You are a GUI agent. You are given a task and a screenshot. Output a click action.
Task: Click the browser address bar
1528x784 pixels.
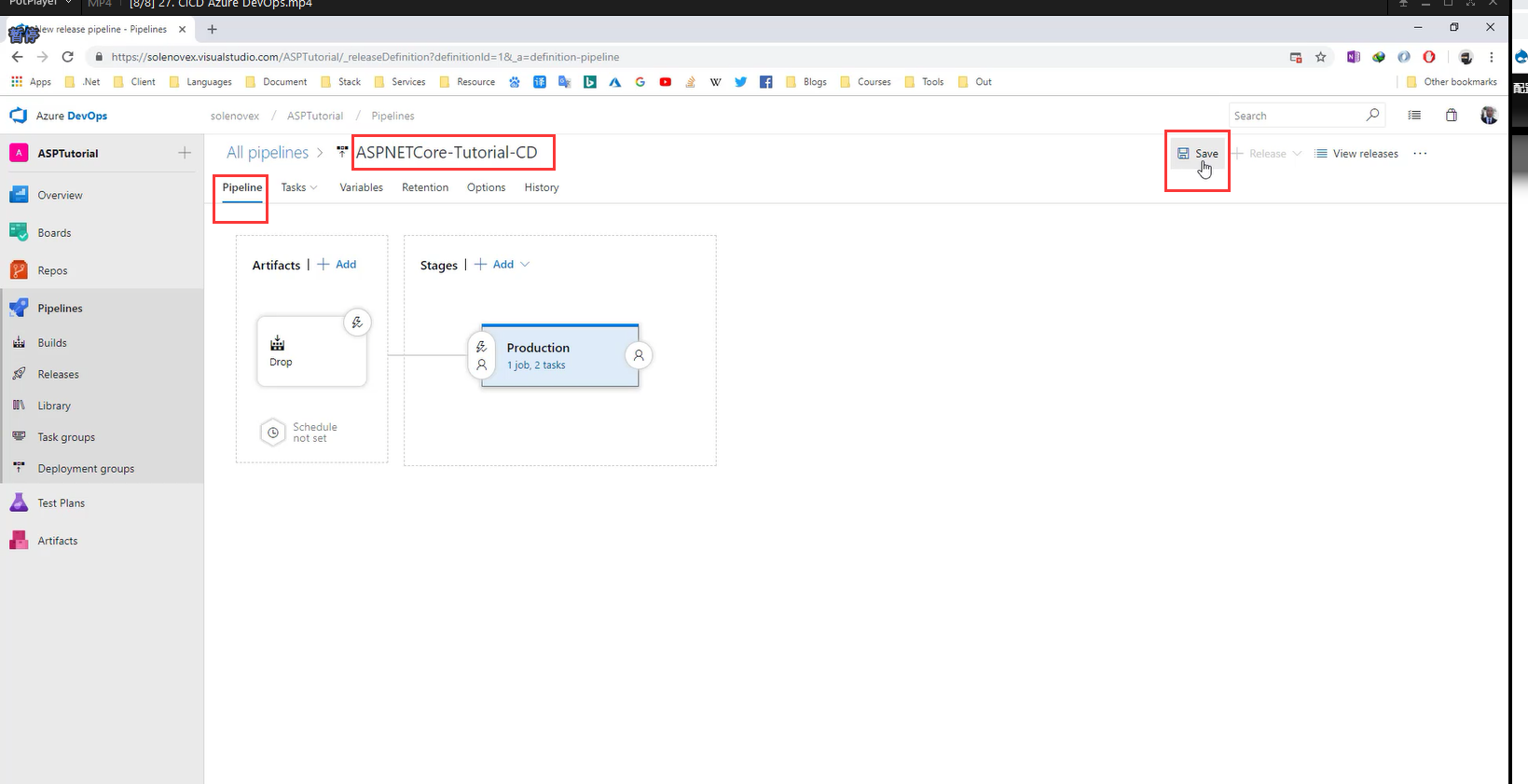pos(690,57)
